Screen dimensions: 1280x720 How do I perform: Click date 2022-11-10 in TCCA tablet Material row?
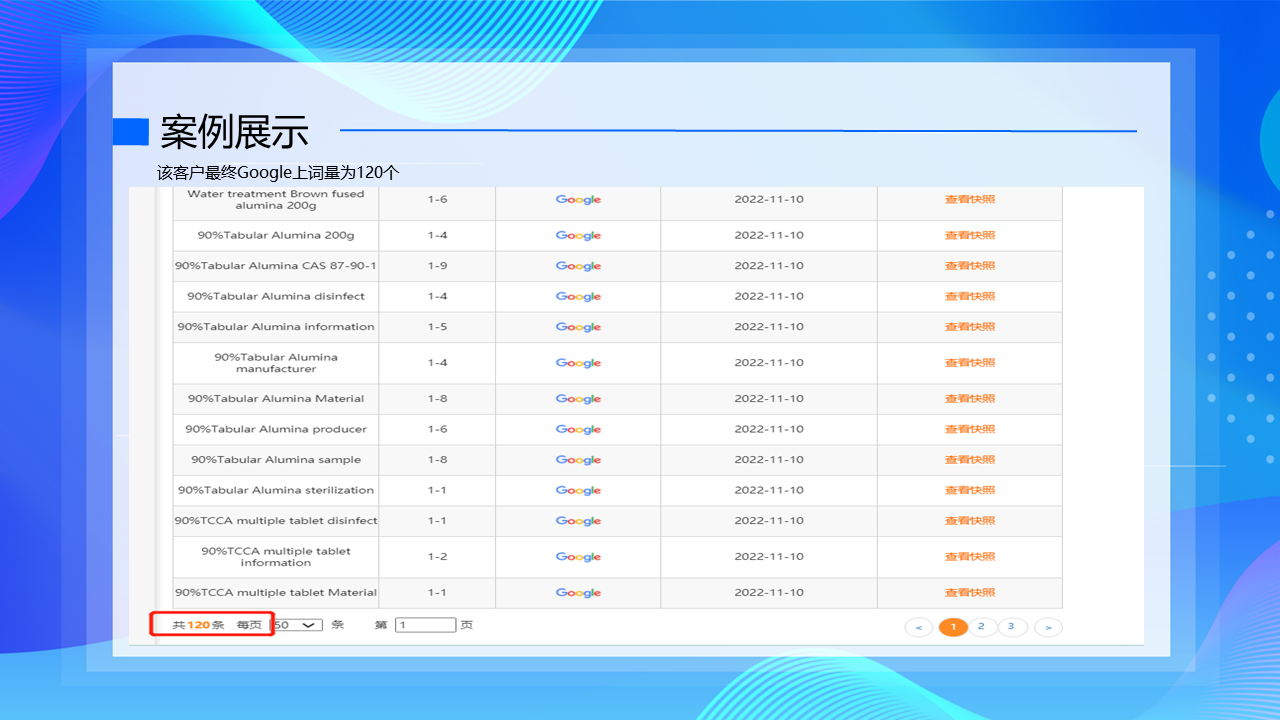click(769, 593)
